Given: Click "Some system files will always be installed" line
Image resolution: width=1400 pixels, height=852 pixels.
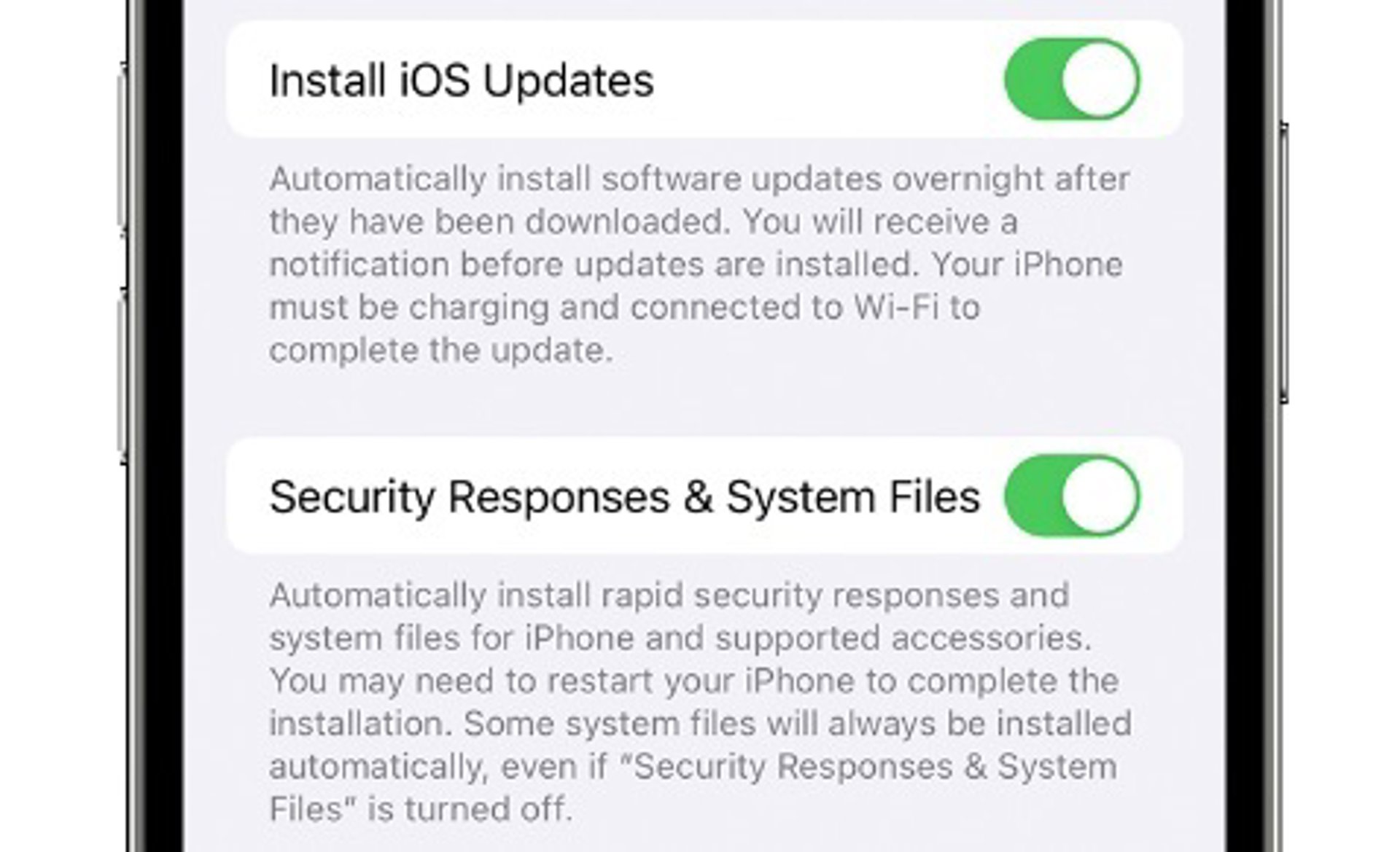Looking at the screenshot, I should pyautogui.click(x=798, y=724).
